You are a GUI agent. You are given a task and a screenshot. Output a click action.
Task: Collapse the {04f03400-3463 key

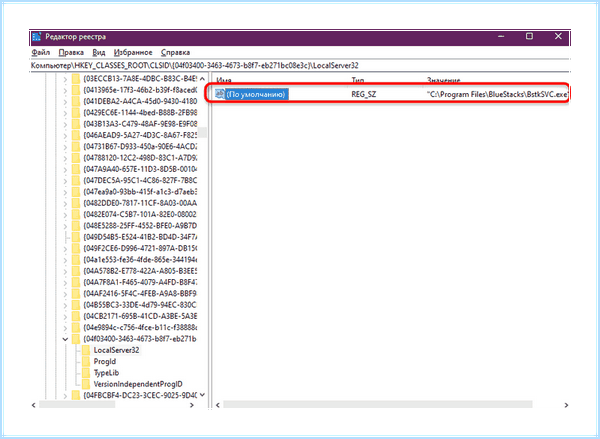(65, 339)
